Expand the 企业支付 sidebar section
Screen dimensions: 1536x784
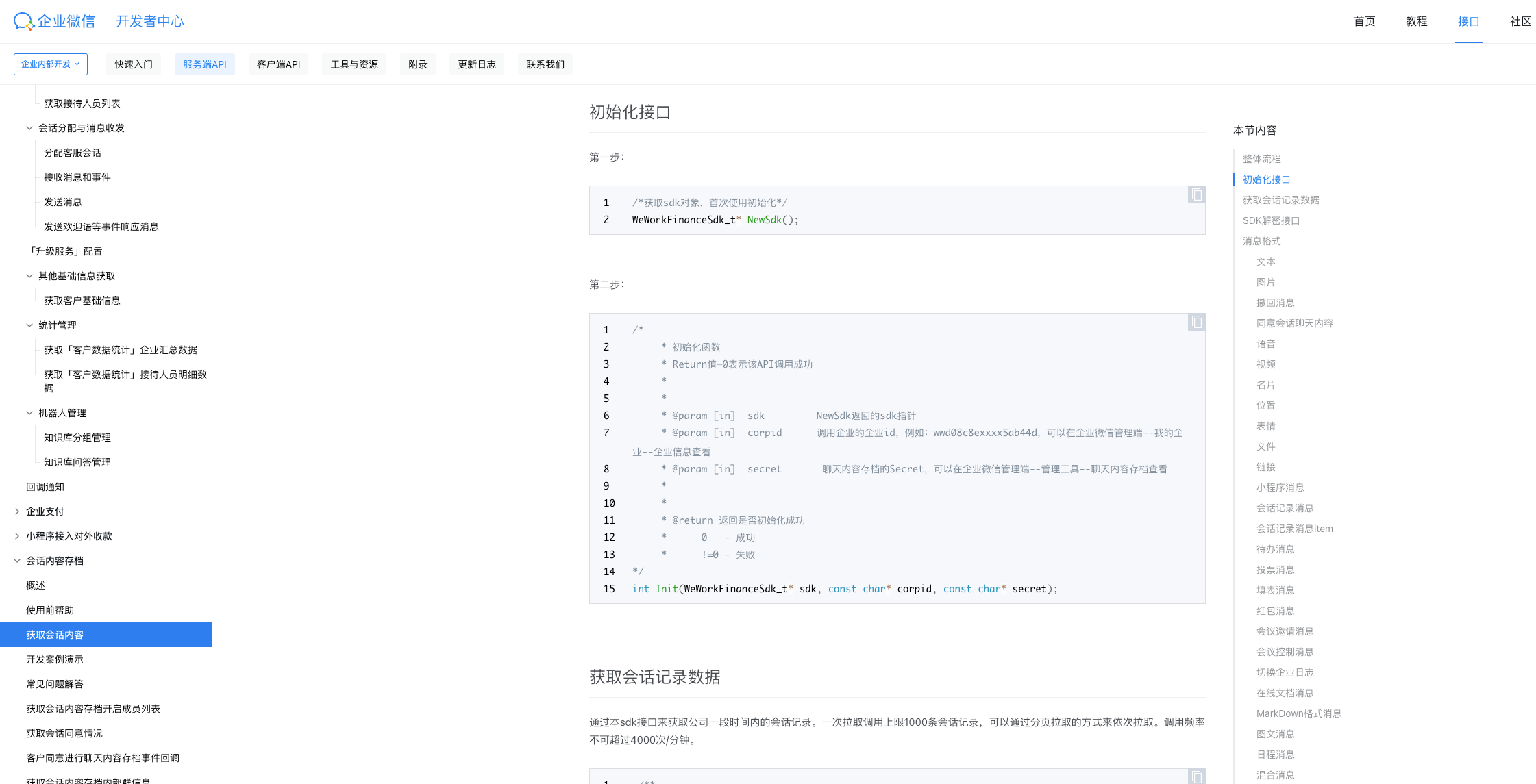(17, 511)
